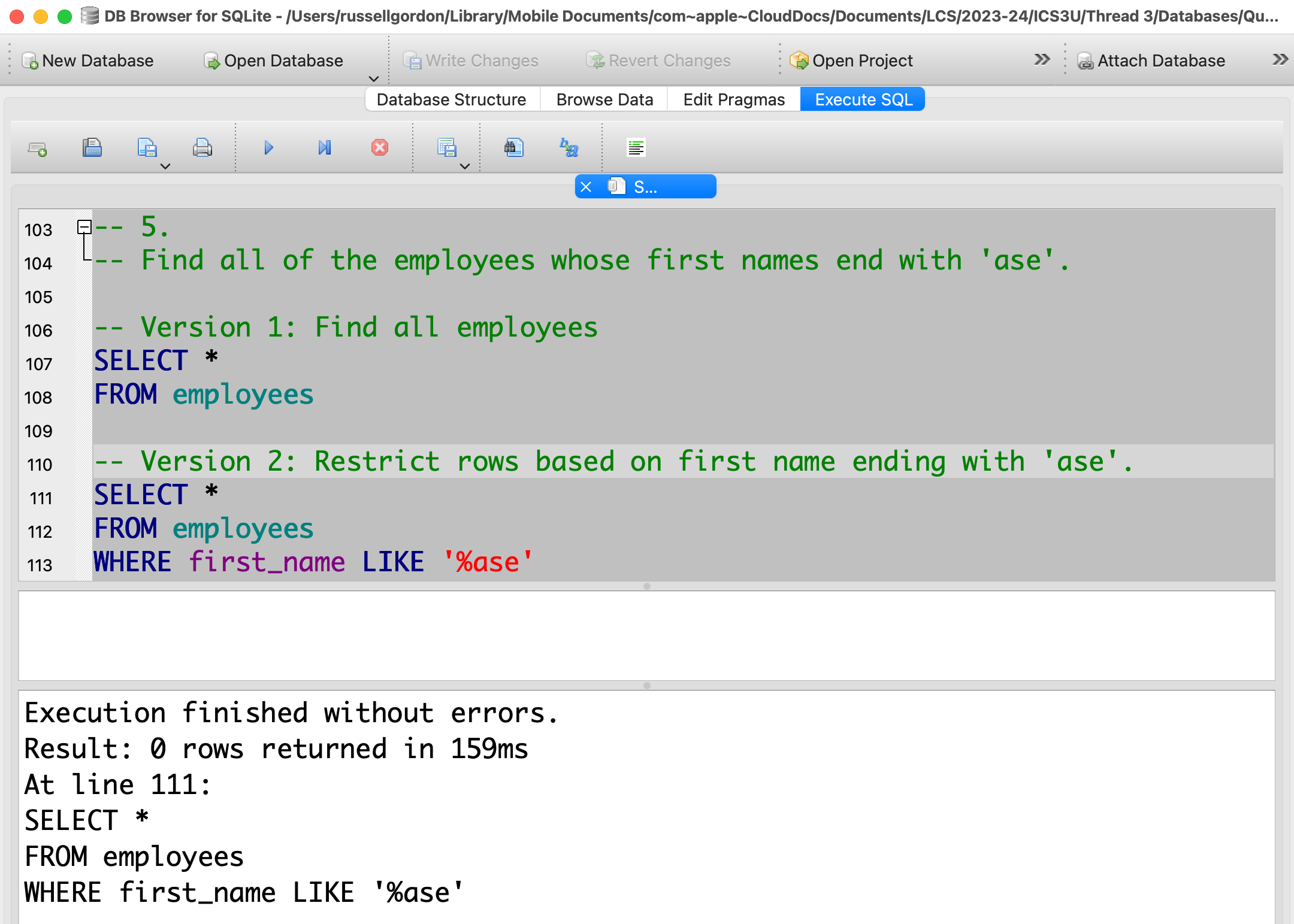Run all SQL with the play icon

click(x=268, y=148)
